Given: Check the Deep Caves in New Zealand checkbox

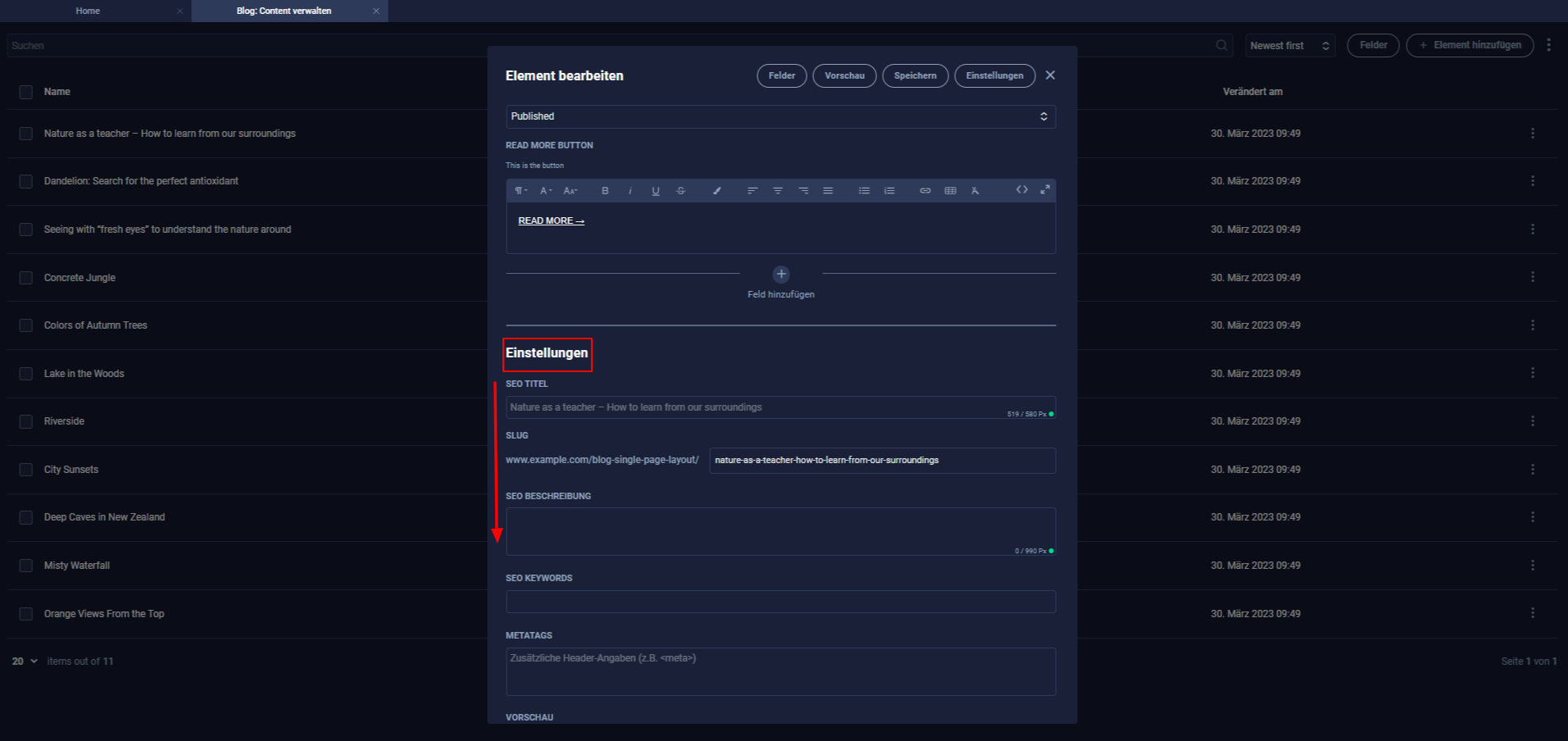Looking at the screenshot, I should (x=26, y=517).
